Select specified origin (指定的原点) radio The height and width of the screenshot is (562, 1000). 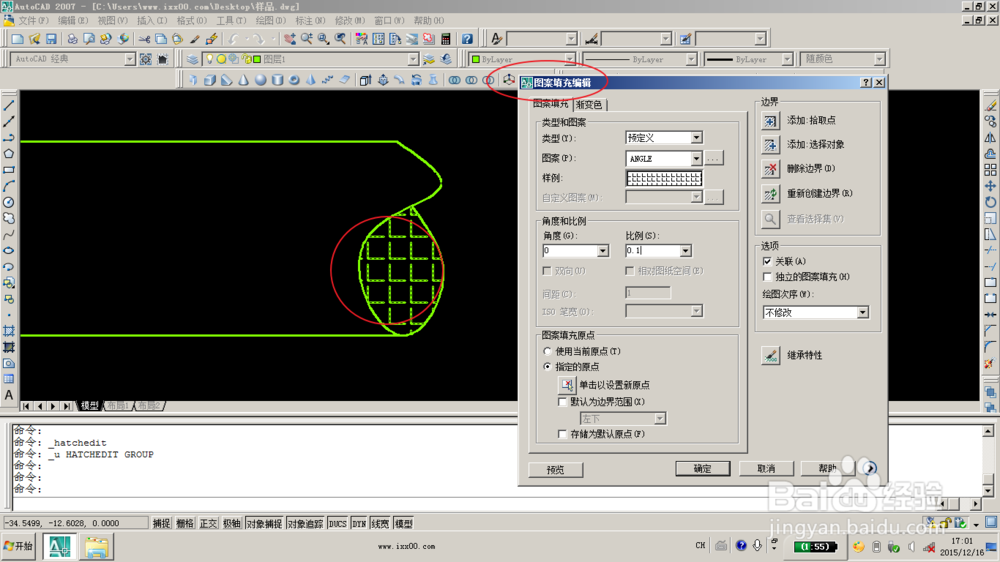(x=547, y=367)
